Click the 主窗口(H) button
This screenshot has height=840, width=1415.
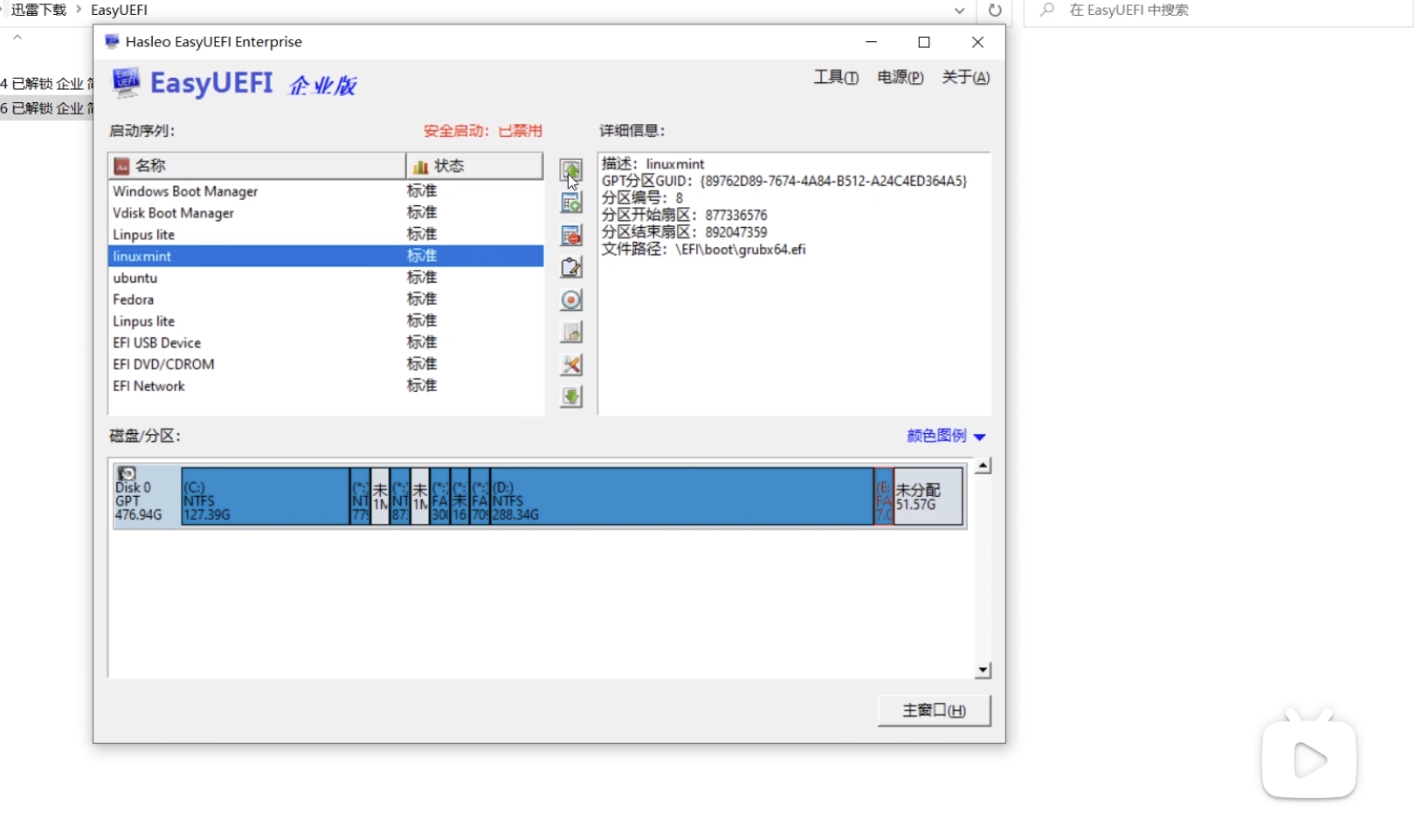934,711
